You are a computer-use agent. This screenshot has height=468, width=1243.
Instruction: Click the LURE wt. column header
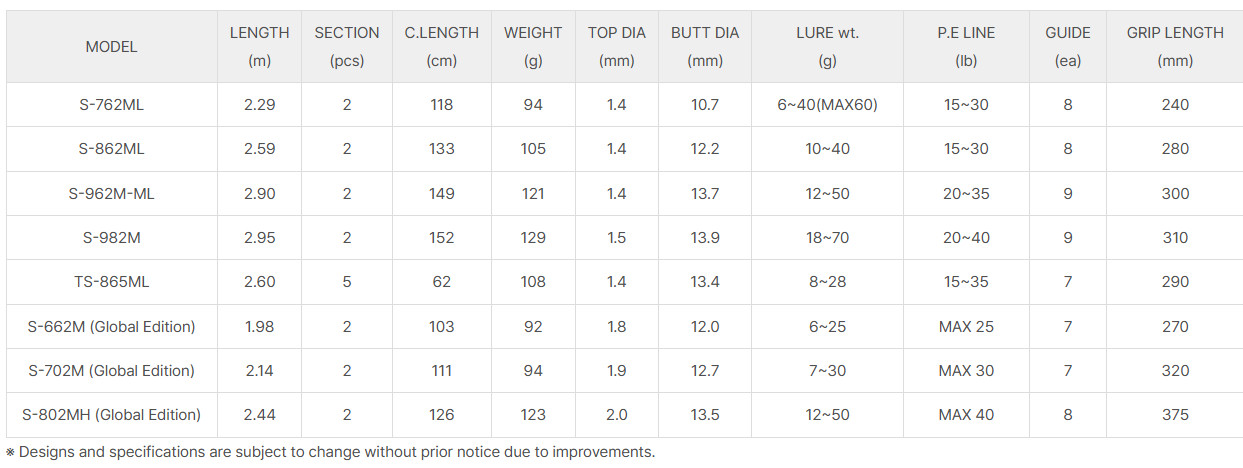pos(827,46)
